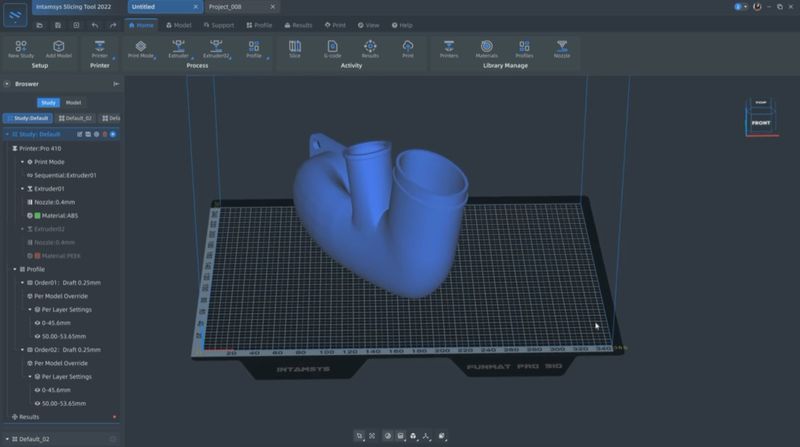Switch Browser panel to Model view
Viewport: 800px width, 447px height.
74,102
